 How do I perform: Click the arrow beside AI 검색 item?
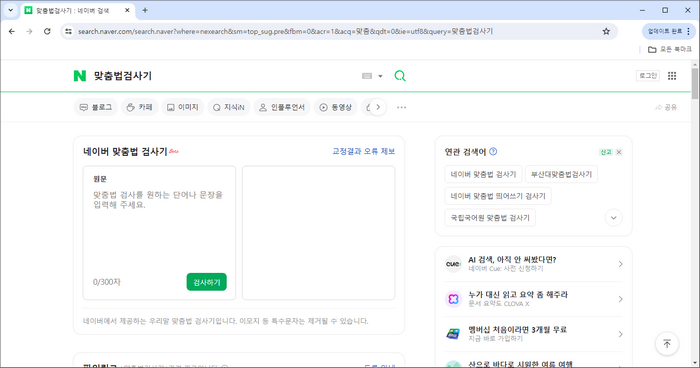click(x=621, y=264)
